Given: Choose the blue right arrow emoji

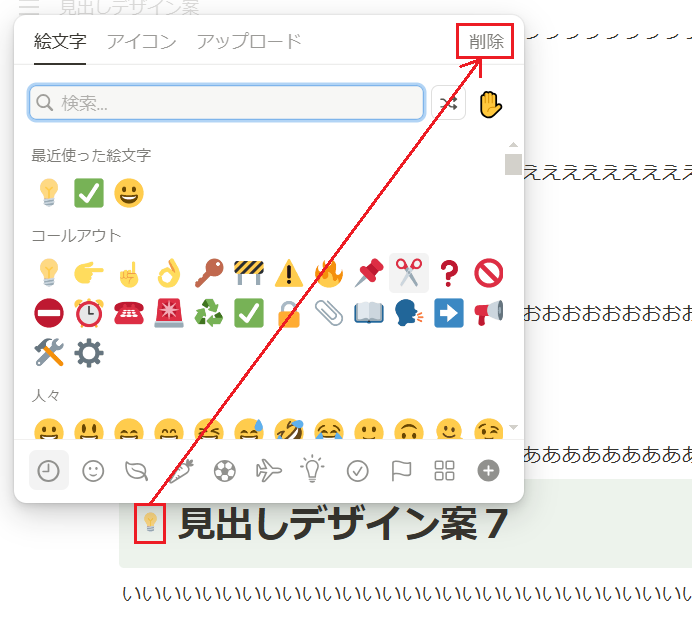Looking at the screenshot, I should point(449,313).
